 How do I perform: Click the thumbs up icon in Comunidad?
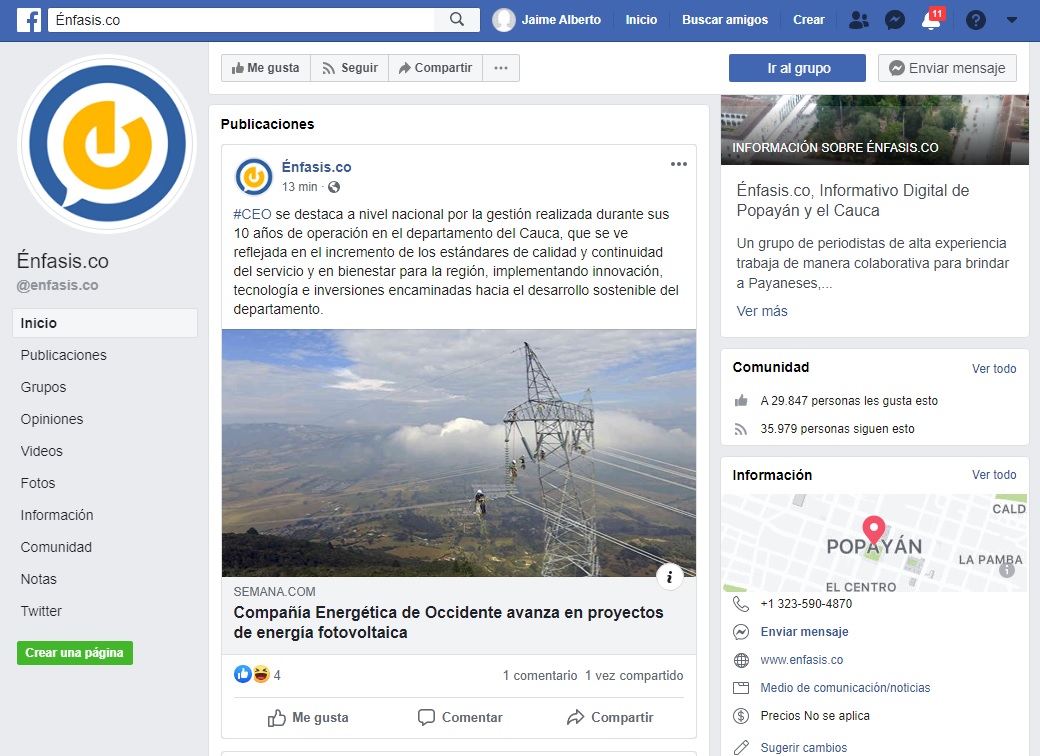click(741, 401)
